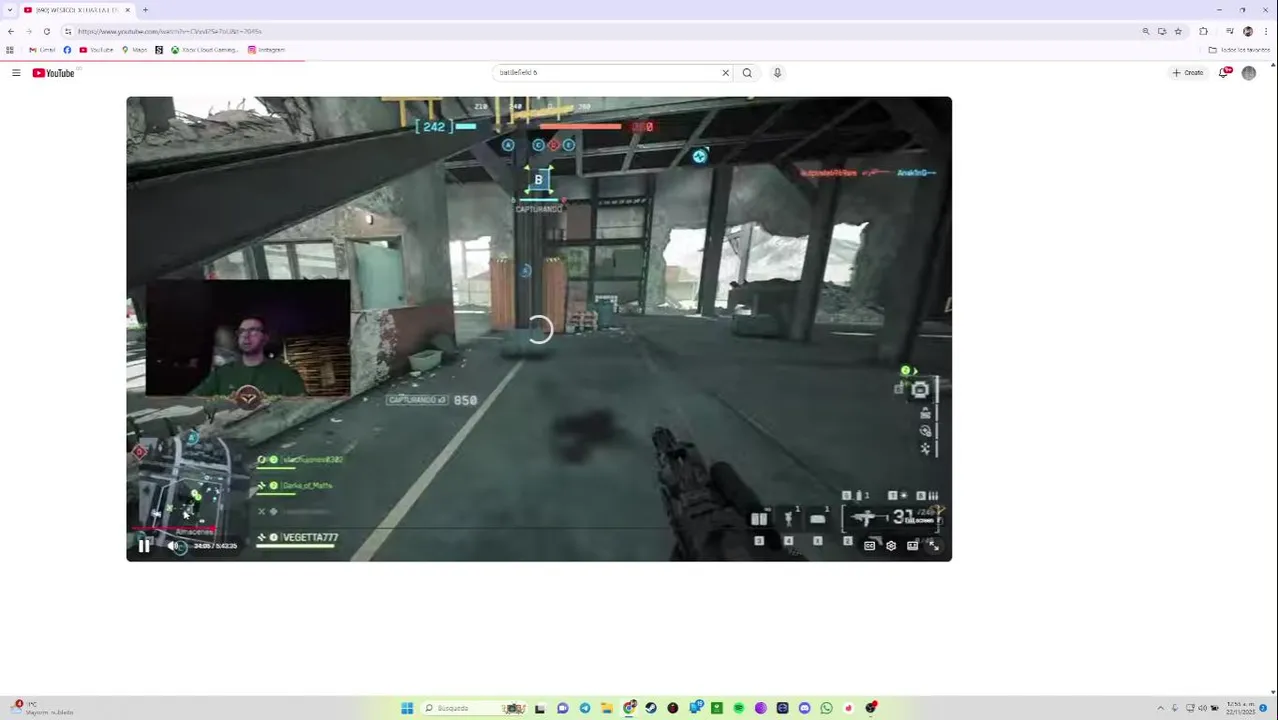Pause the video
Viewport: 1278px width, 720px height.
(x=144, y=546)
